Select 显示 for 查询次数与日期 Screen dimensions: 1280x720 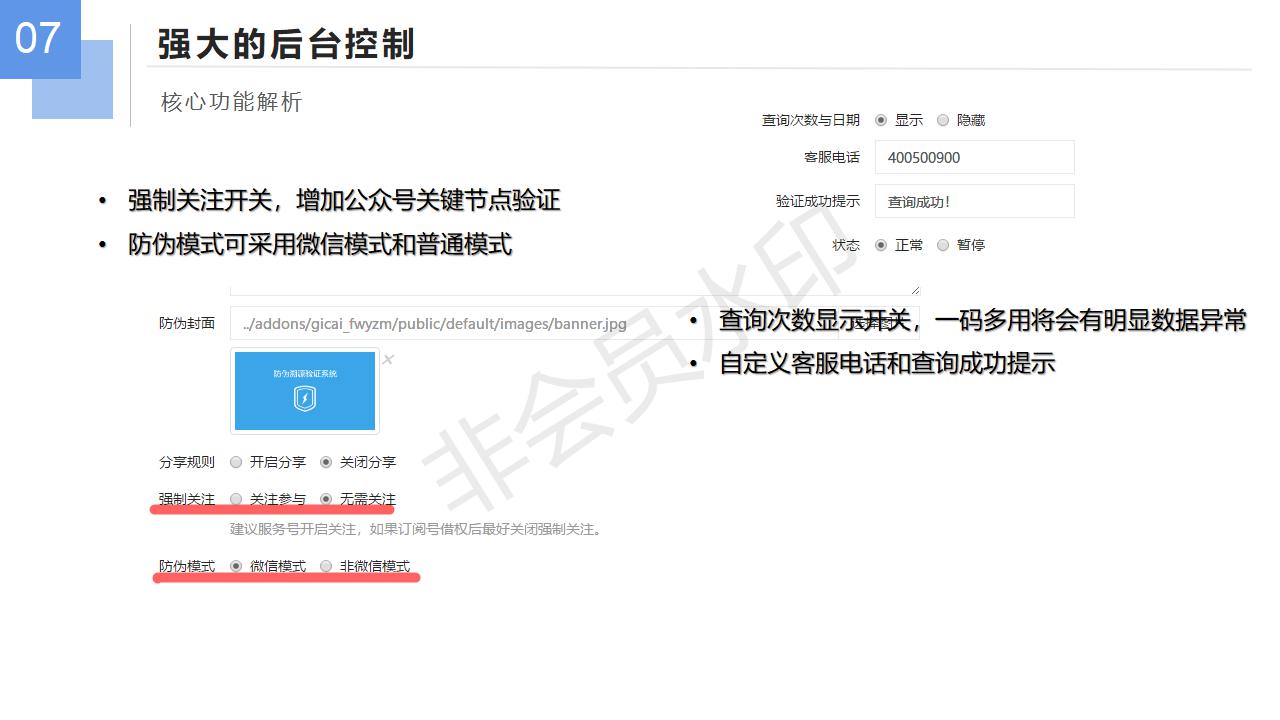tap(881, 120)
